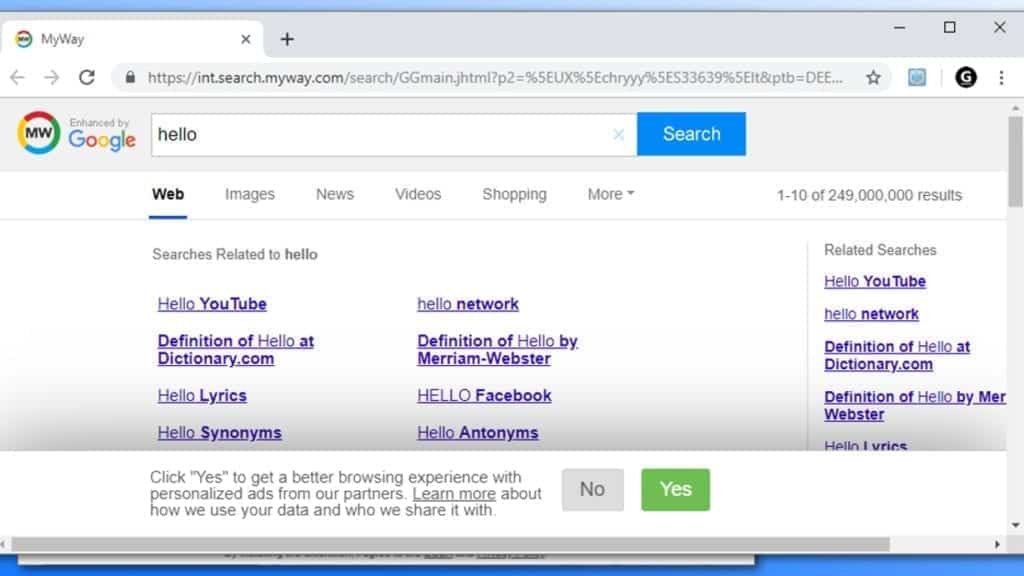Open the Shopping tab
This screenshot has width=1024, height=576.
pos(515,194)
